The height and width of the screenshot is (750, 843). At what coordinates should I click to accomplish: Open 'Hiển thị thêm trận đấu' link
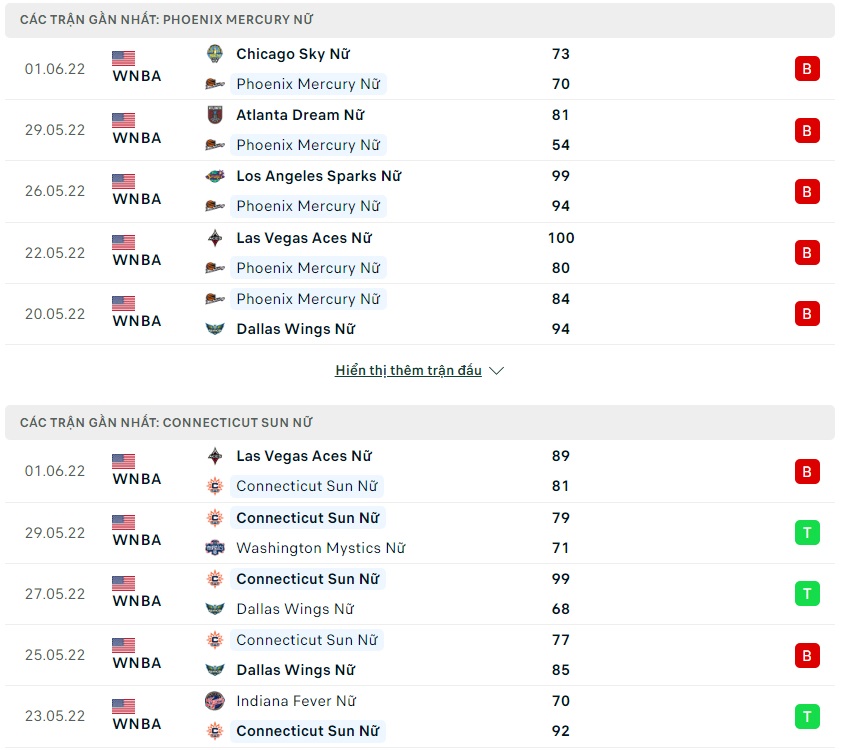pyautogui.click(x=408, y=371)
